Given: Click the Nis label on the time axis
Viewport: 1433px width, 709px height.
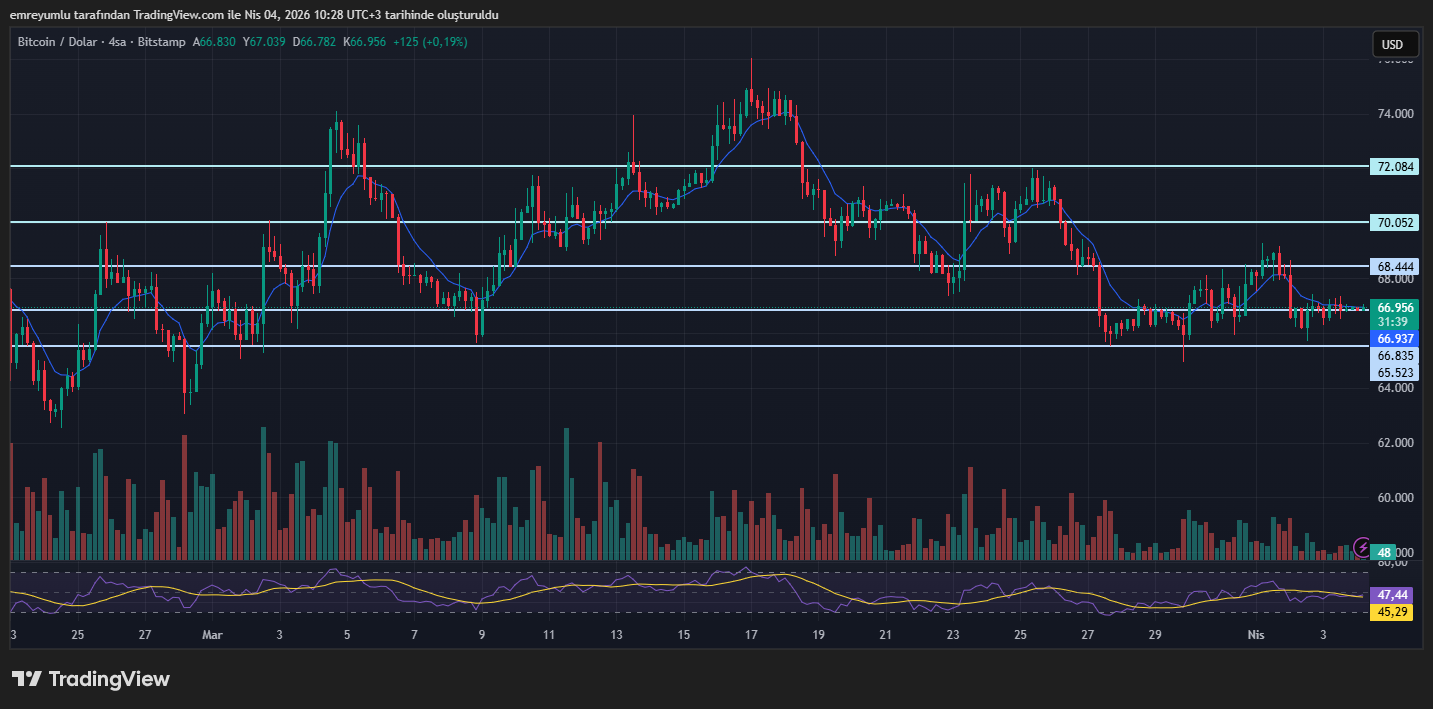Looking at the screenshot, I should [1256, 634].
